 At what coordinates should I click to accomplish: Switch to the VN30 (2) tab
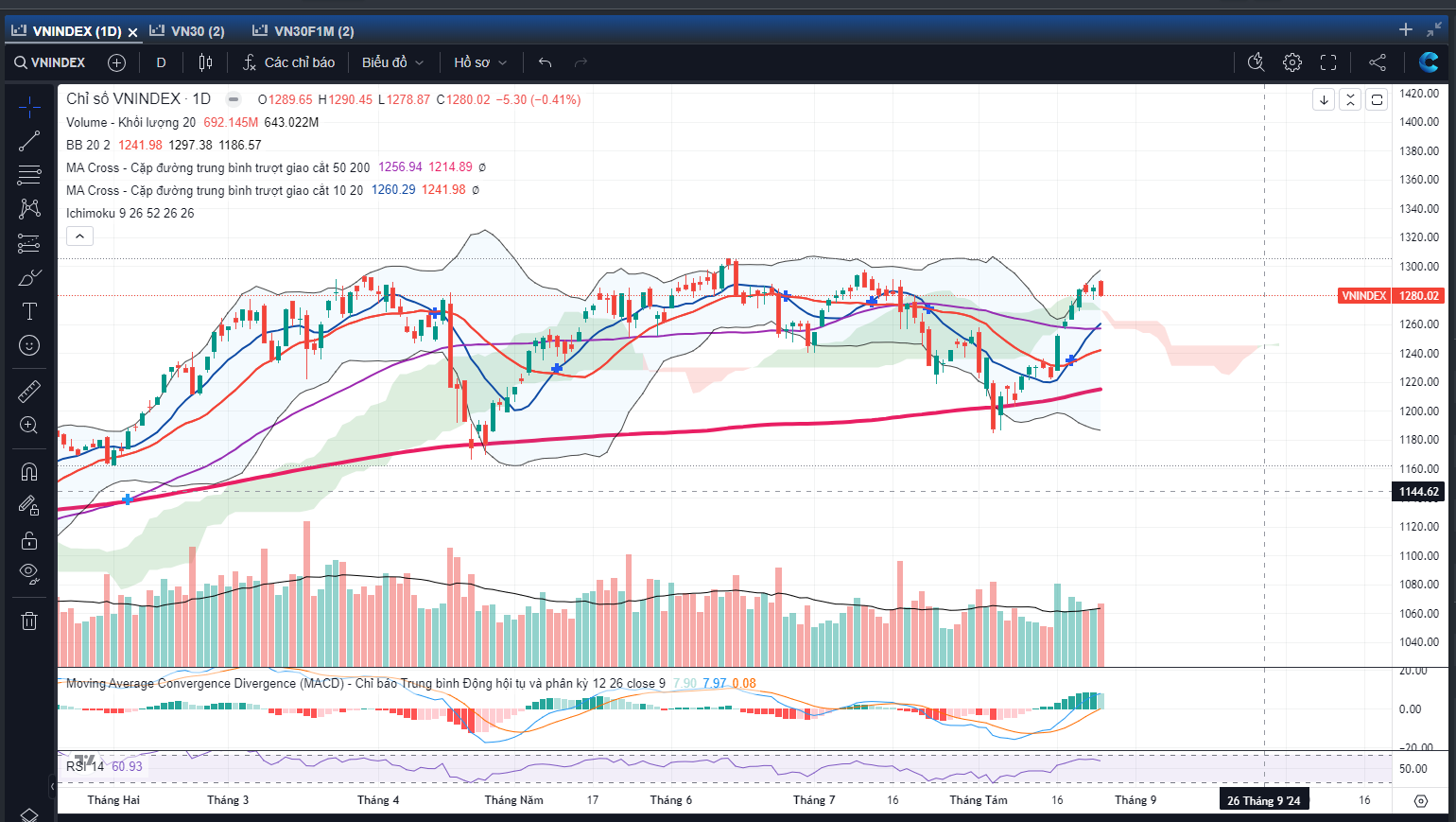(187, 31)
